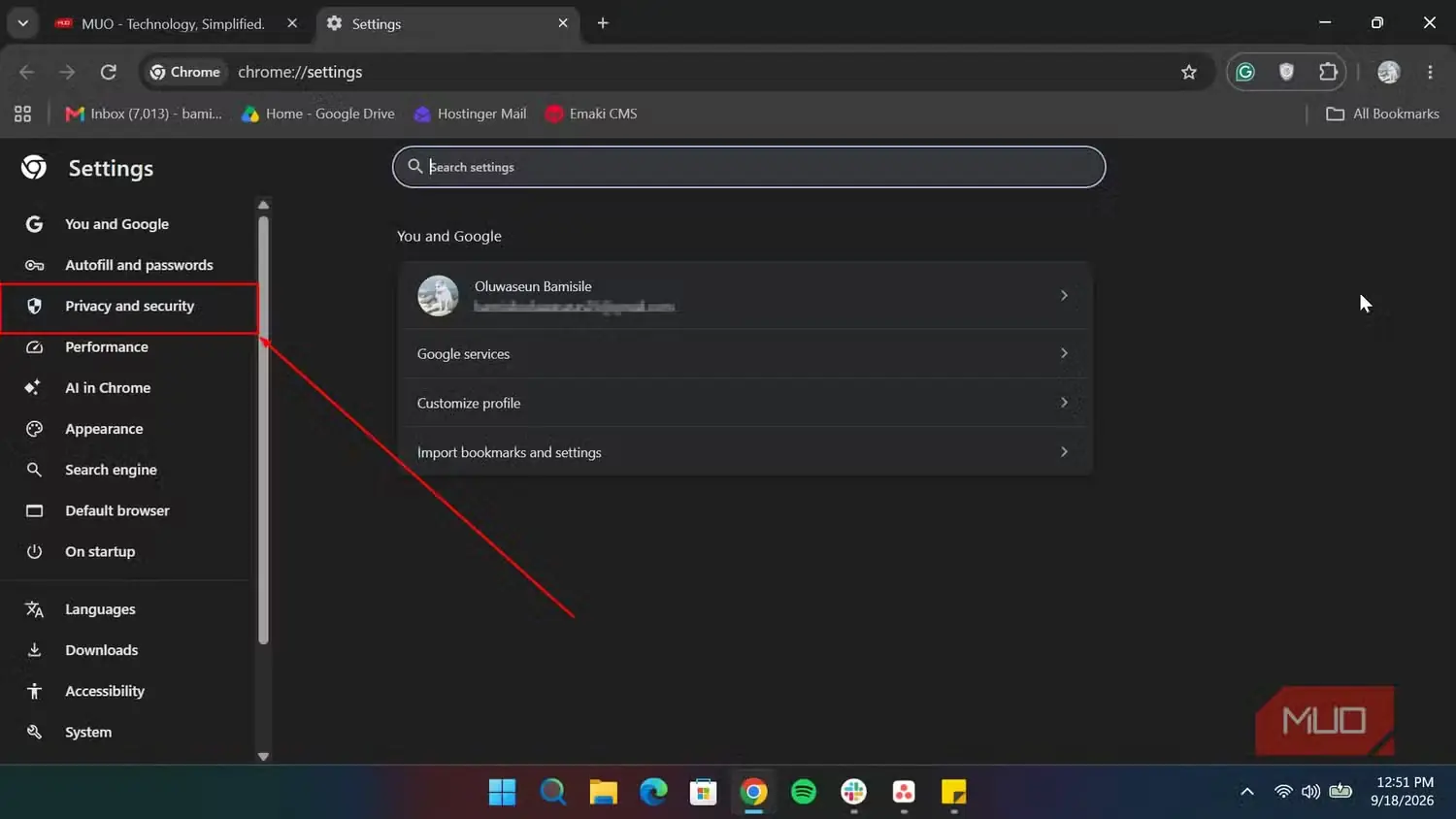The width and height of the screenshot is (1456, 819).
Task: Open Spotify from the taskbar
Action: coord(804,792)
